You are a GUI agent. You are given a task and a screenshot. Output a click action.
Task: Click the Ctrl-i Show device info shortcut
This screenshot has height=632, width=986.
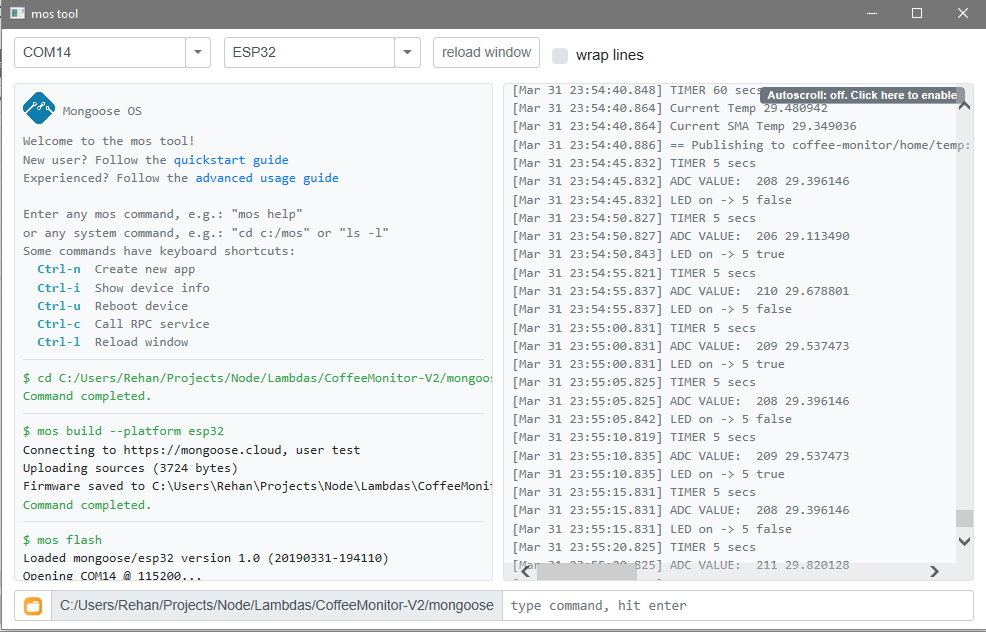123,288
